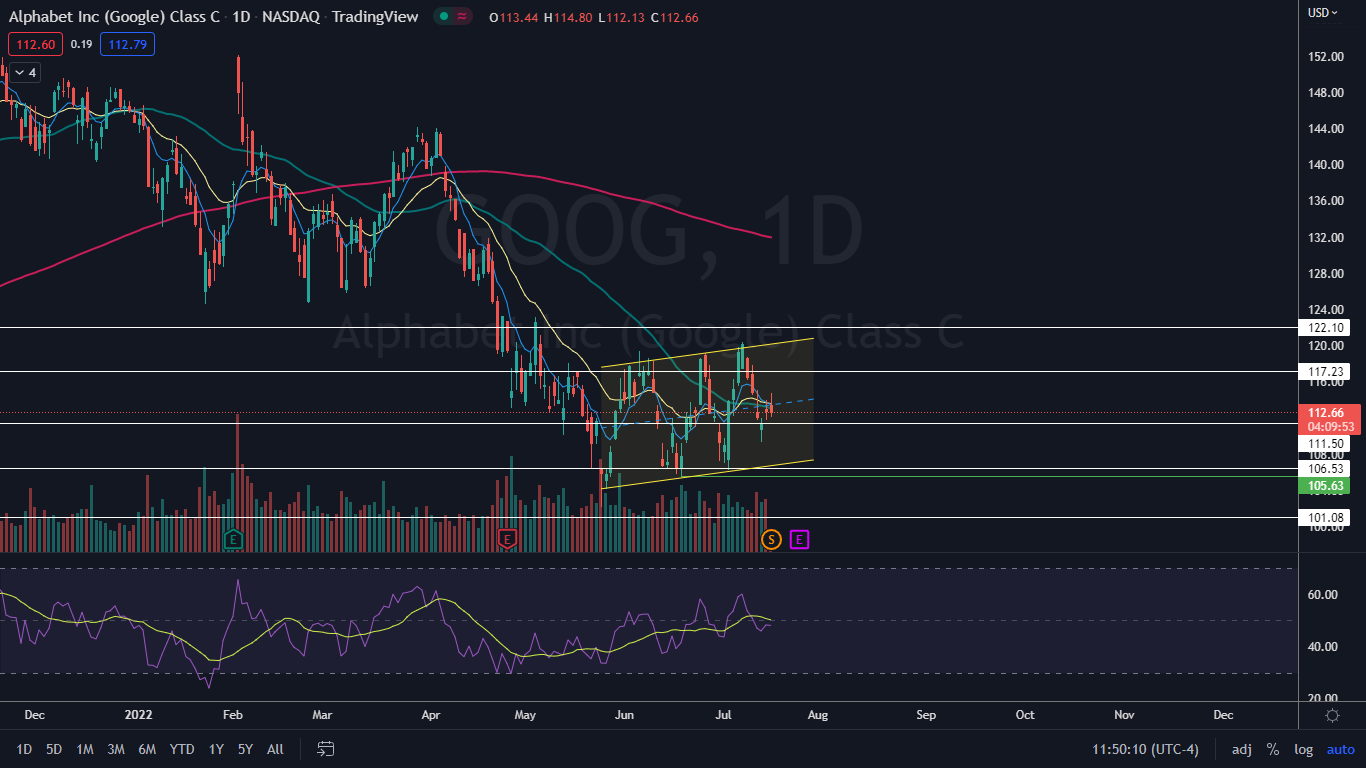This screenshot has width=1366, height=768.
Task: Select the 6M date range
Action: tap(147, 749)
